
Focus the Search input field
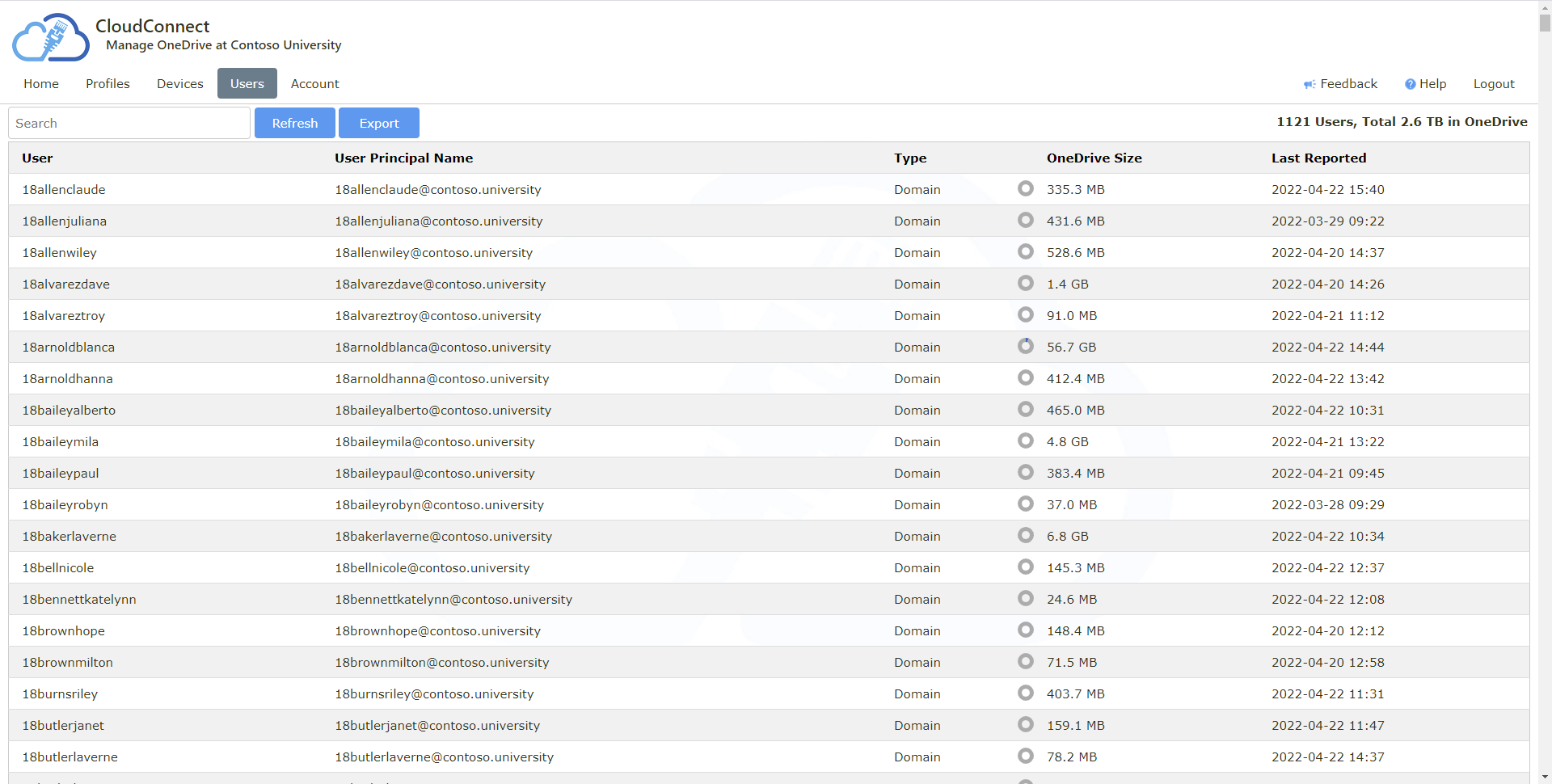tap(129, 123)
